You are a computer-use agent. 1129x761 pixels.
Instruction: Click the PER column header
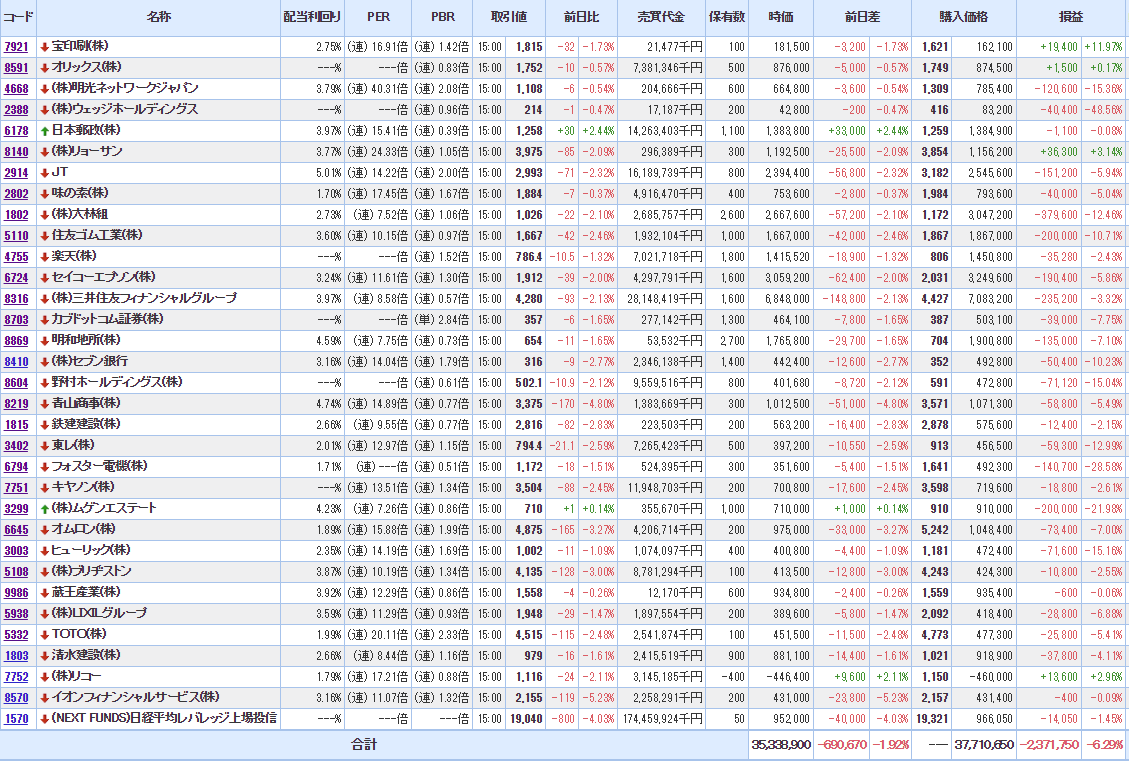click(x=379, y=18)
